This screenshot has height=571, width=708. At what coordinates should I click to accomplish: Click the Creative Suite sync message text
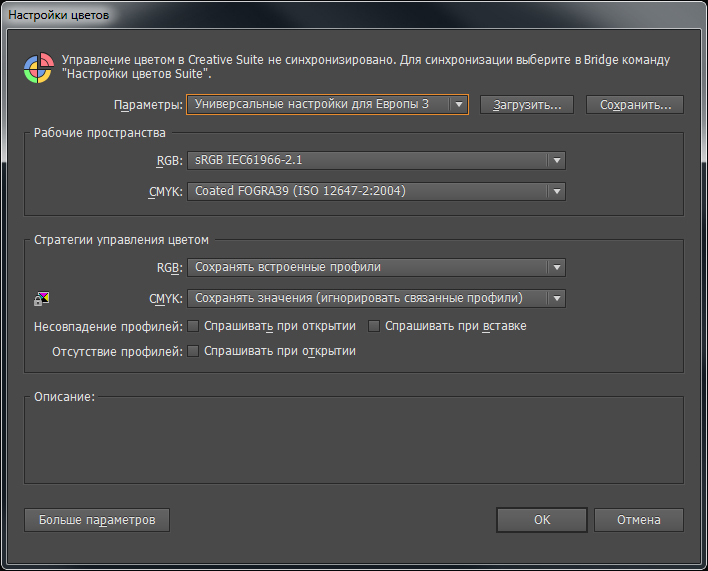(x=366, y=66)
